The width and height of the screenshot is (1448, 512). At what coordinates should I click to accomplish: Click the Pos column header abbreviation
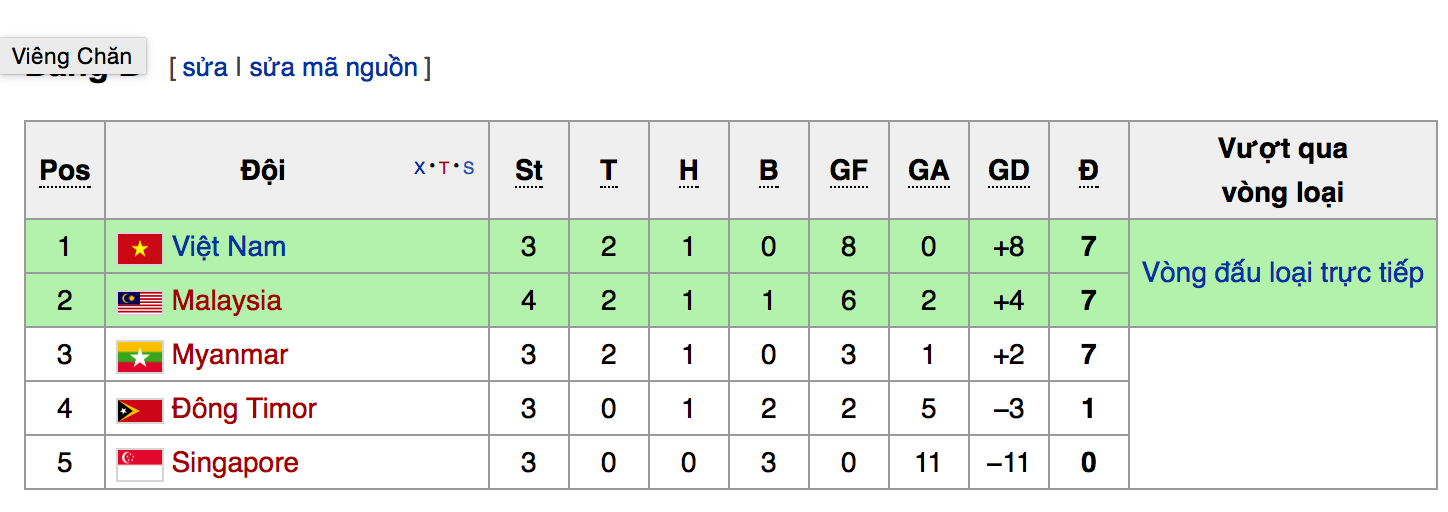point(65,171)
